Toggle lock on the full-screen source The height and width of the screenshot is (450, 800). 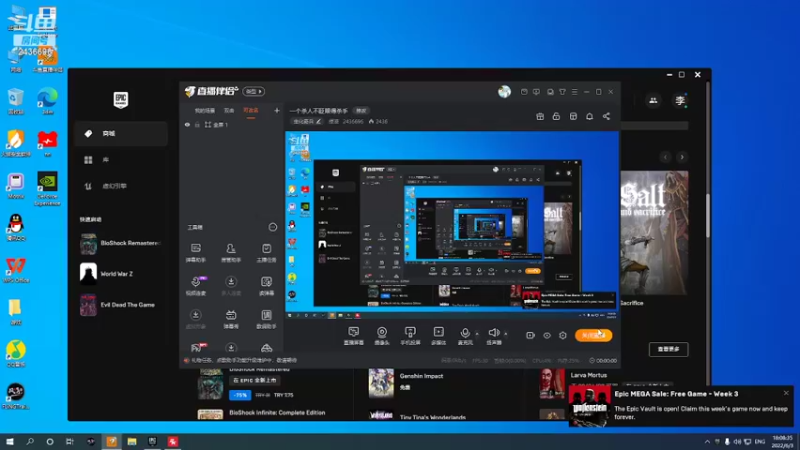coord(197,125)
